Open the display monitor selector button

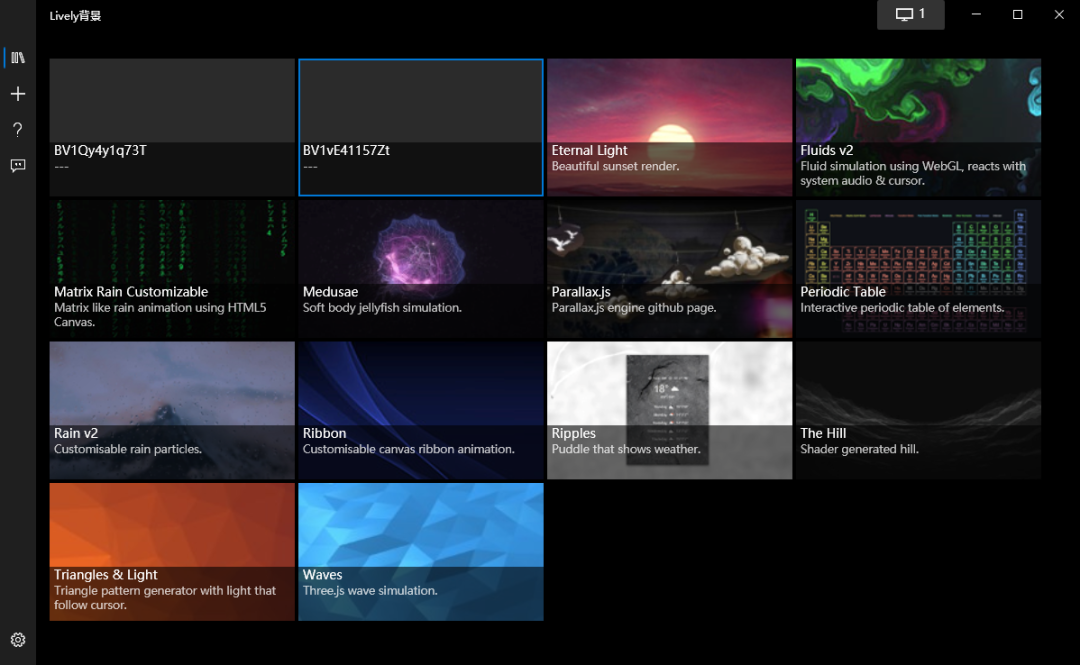[x=911, y=14]
